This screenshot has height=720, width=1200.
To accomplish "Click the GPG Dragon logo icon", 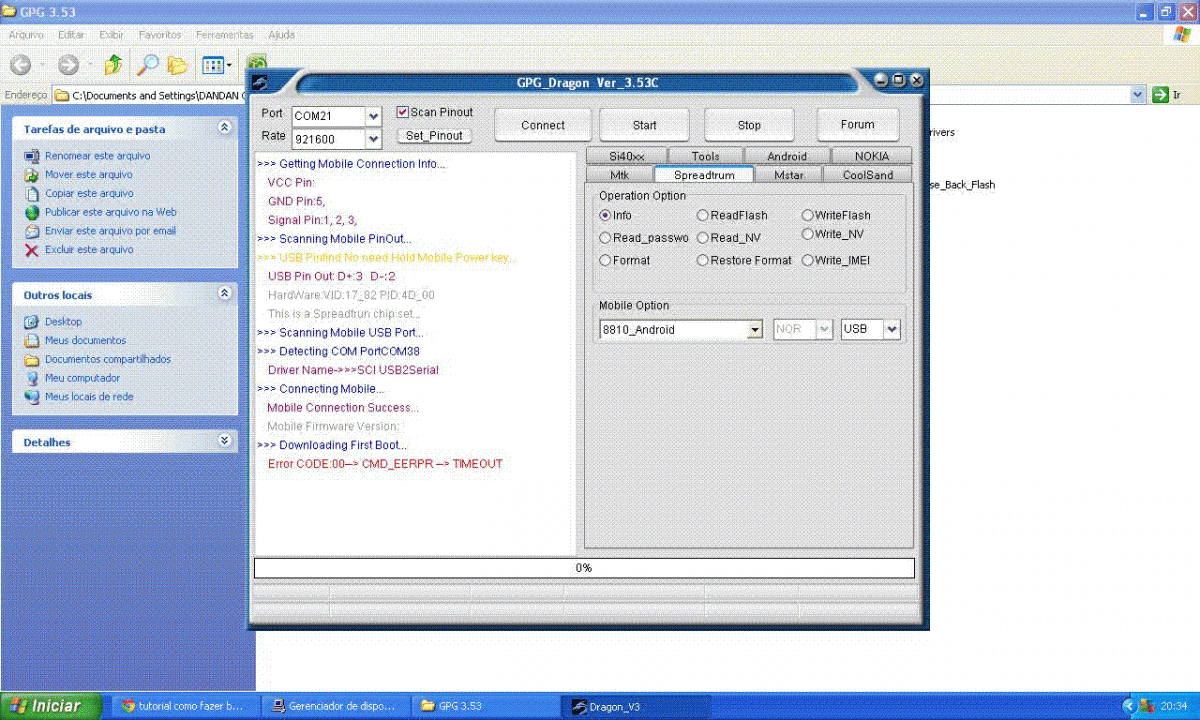I will (x=259, y=82).
